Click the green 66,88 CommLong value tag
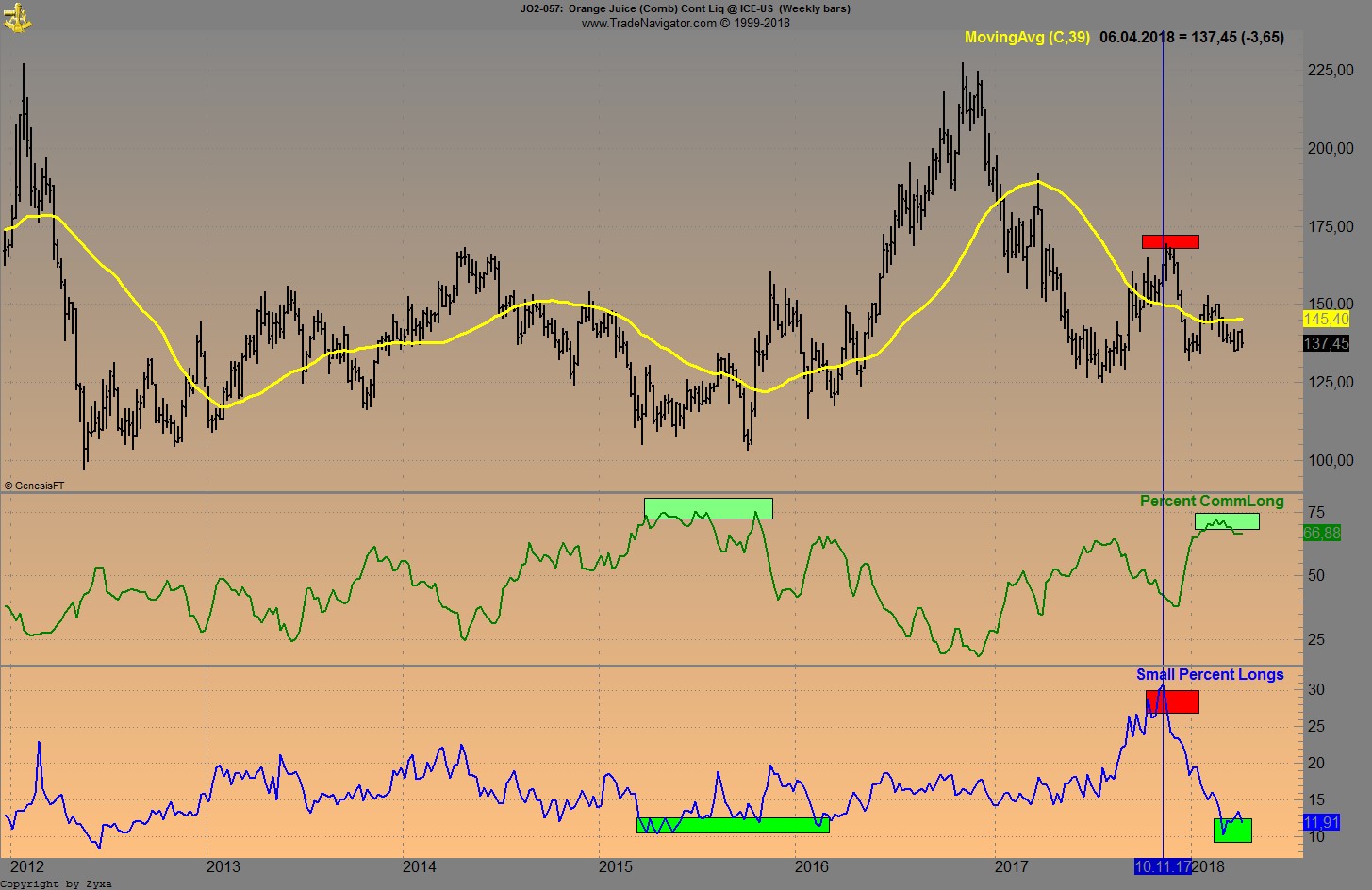Viewport: 1372px width, 890px height. (x=1321, y=534)
